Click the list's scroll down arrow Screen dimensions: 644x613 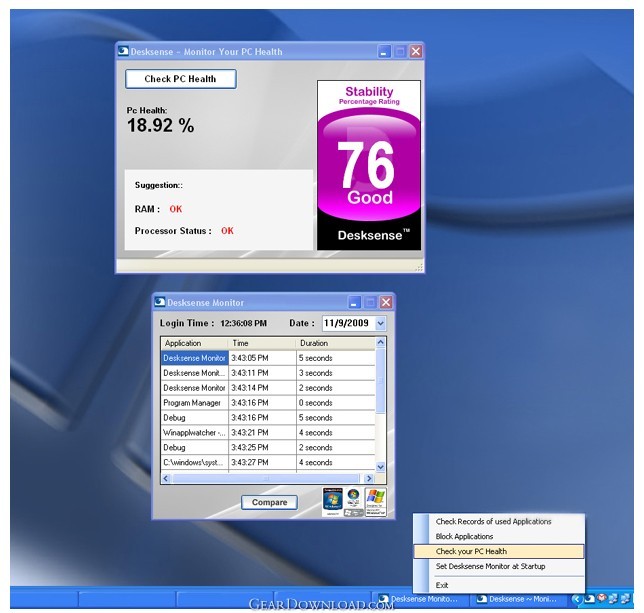pos(380,467)
